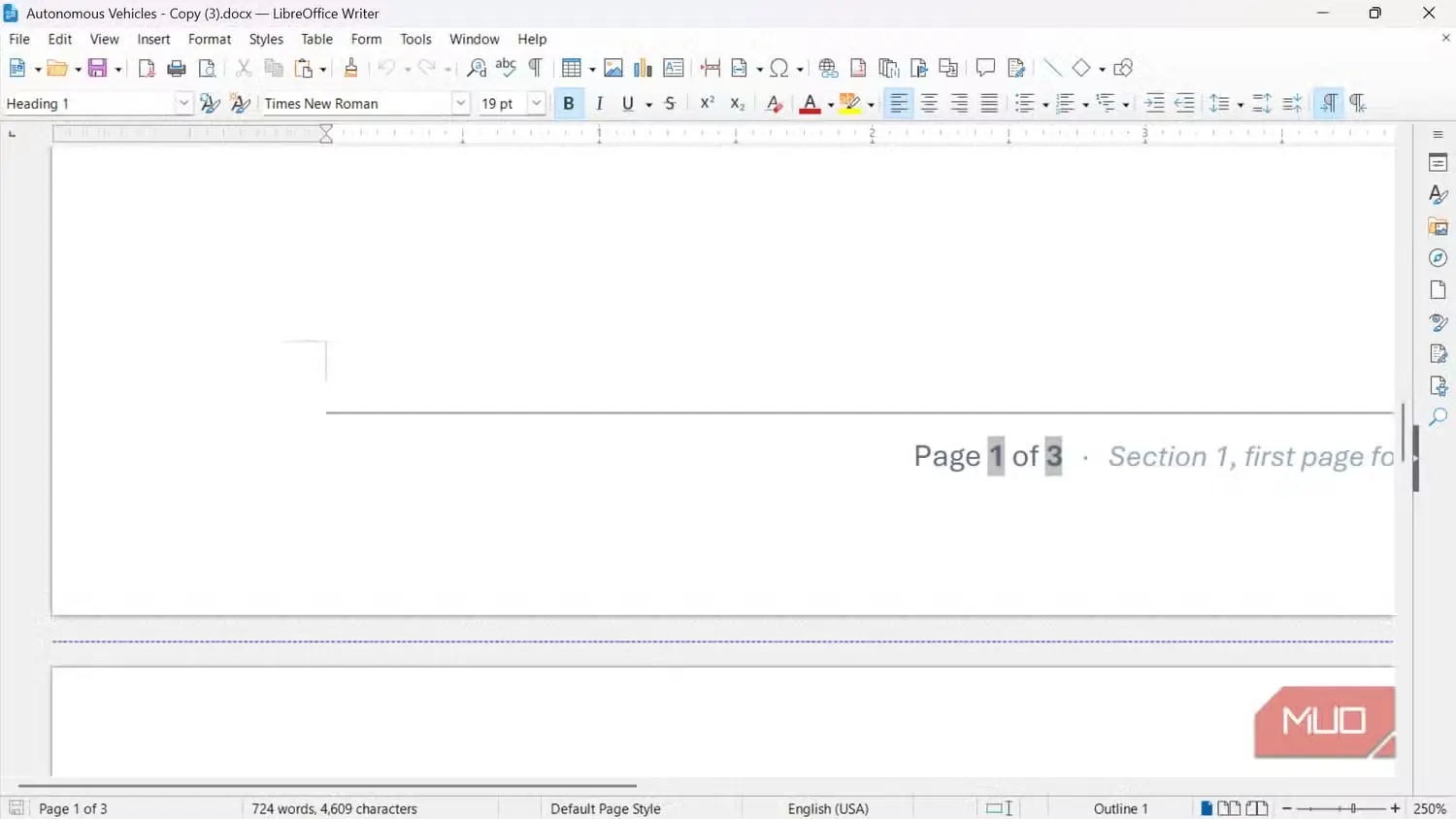Screen dimensions: 1456x819
Task: Click the Save document icon
Action: tap(97, 68)
